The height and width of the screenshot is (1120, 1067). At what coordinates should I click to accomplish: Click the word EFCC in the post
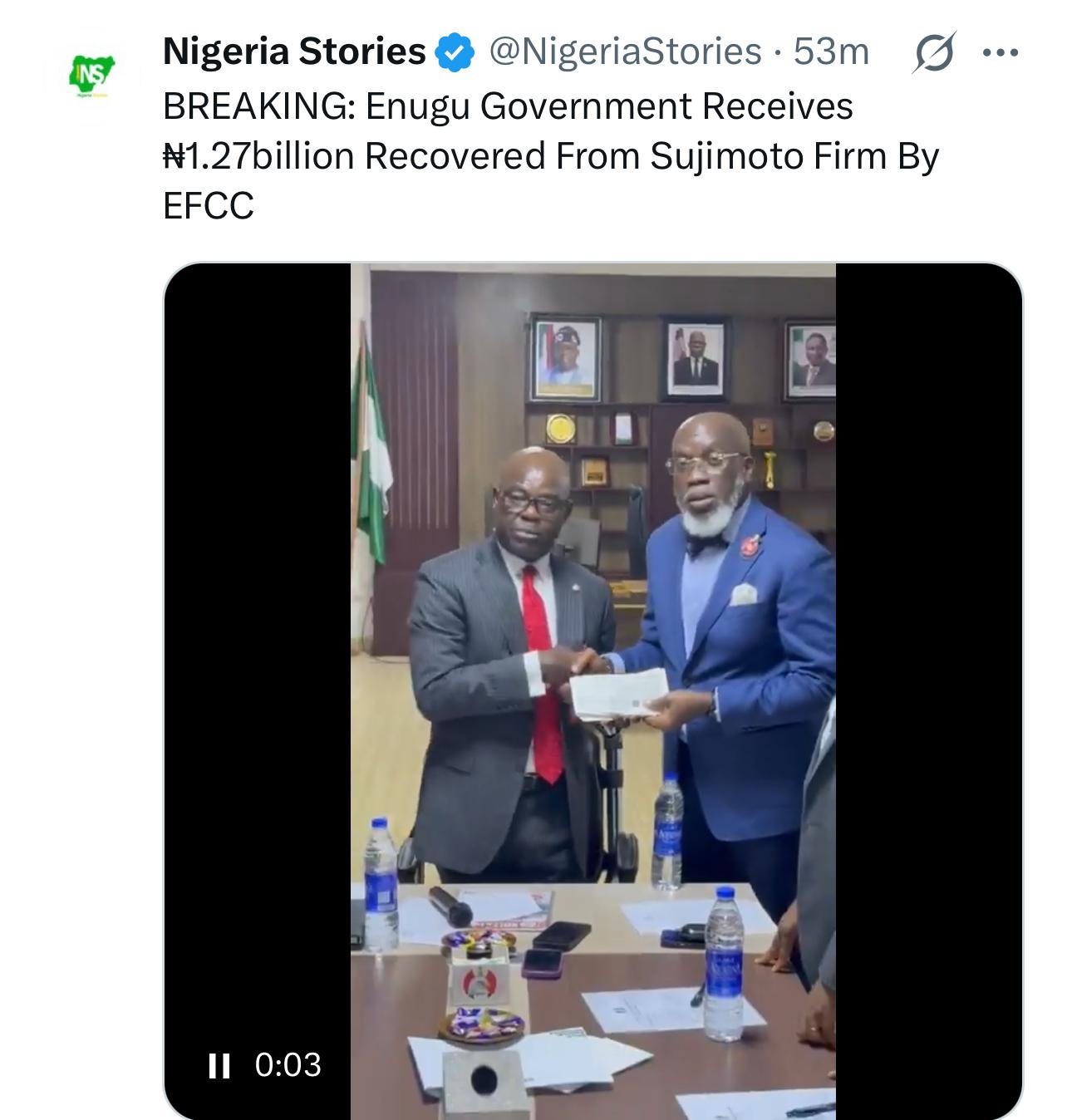pyautogui.click(x=208, y=206)
